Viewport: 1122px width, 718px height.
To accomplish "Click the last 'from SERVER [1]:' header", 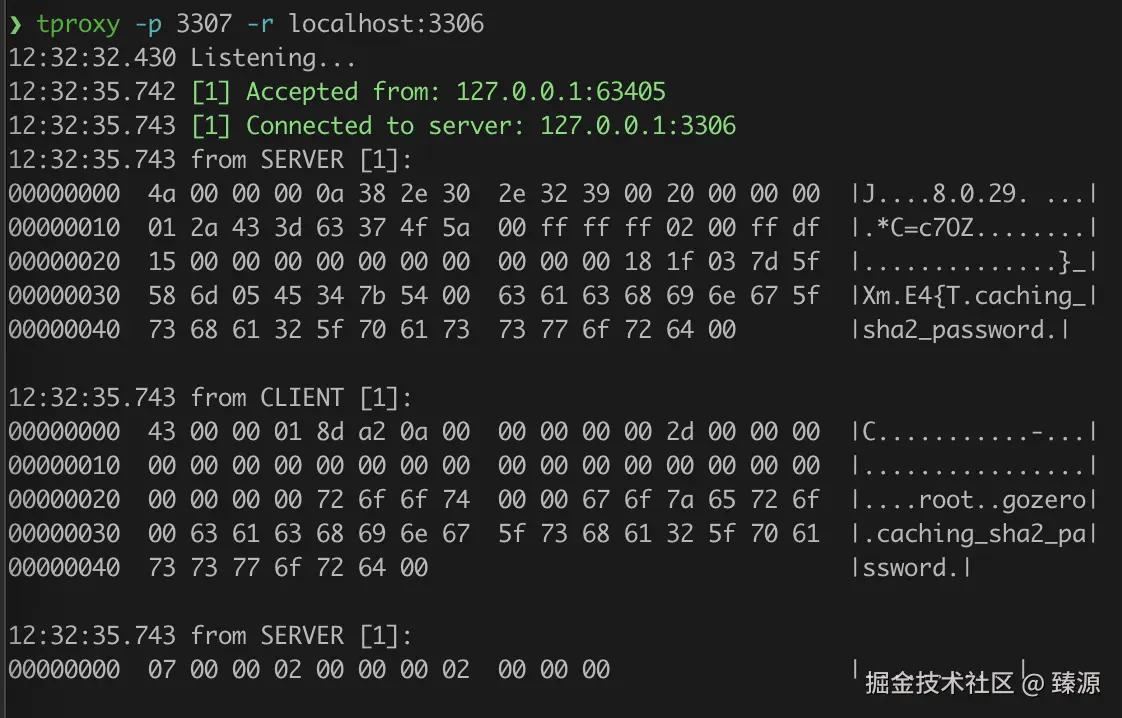I will pos(302,636).
